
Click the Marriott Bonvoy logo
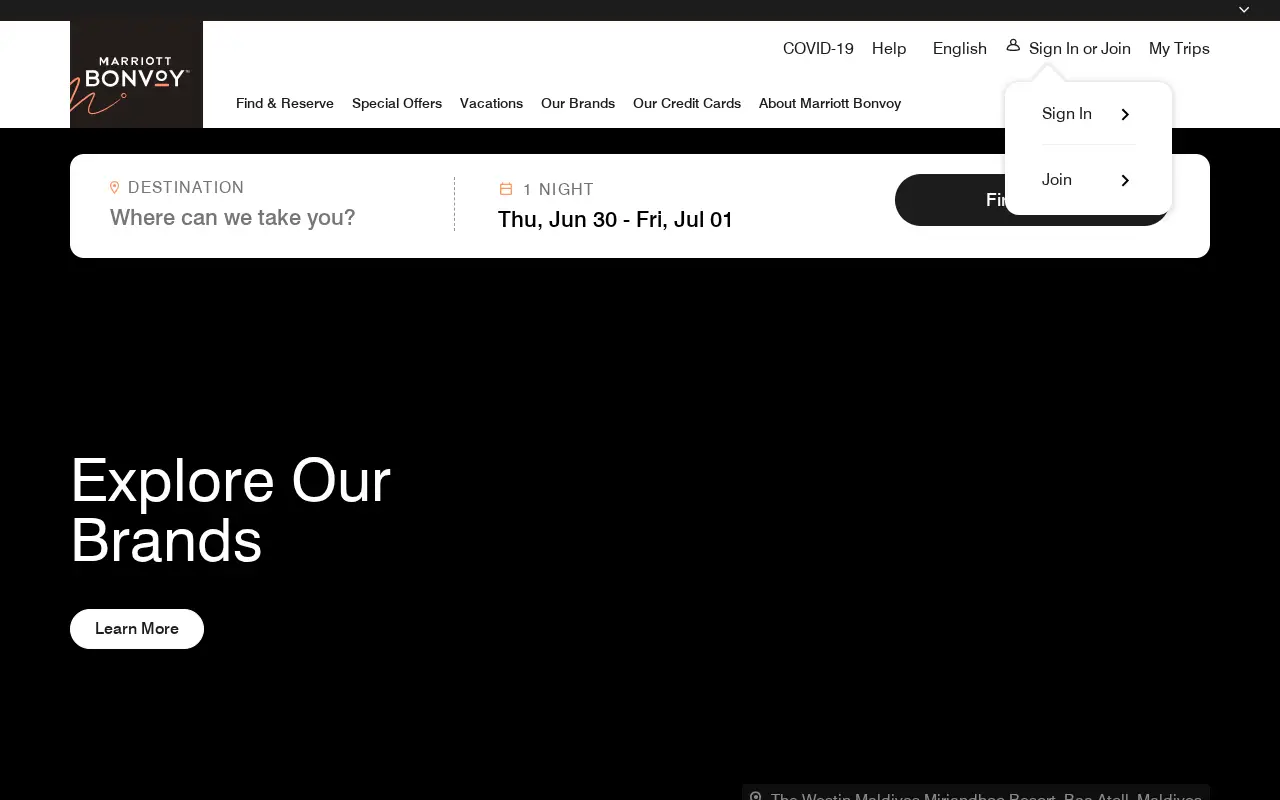136,74
